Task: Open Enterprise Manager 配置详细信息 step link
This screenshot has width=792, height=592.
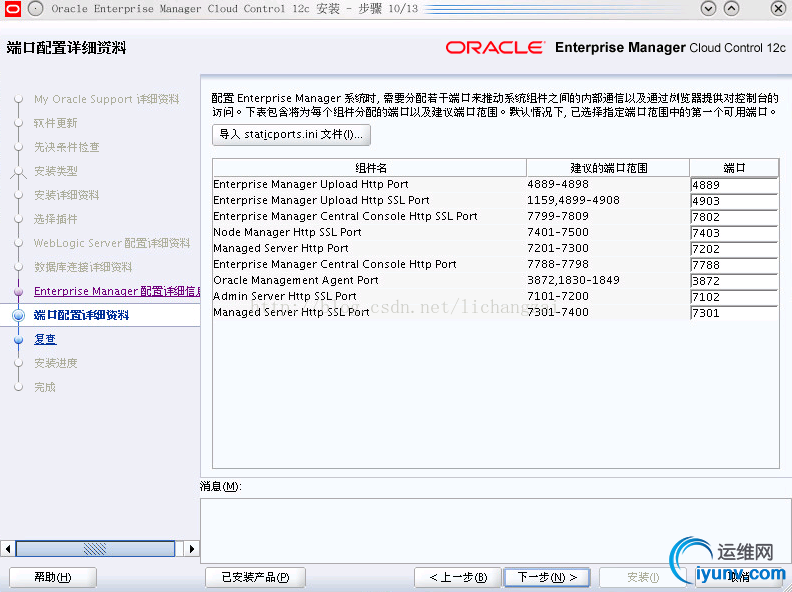Action: pos(117,291)
